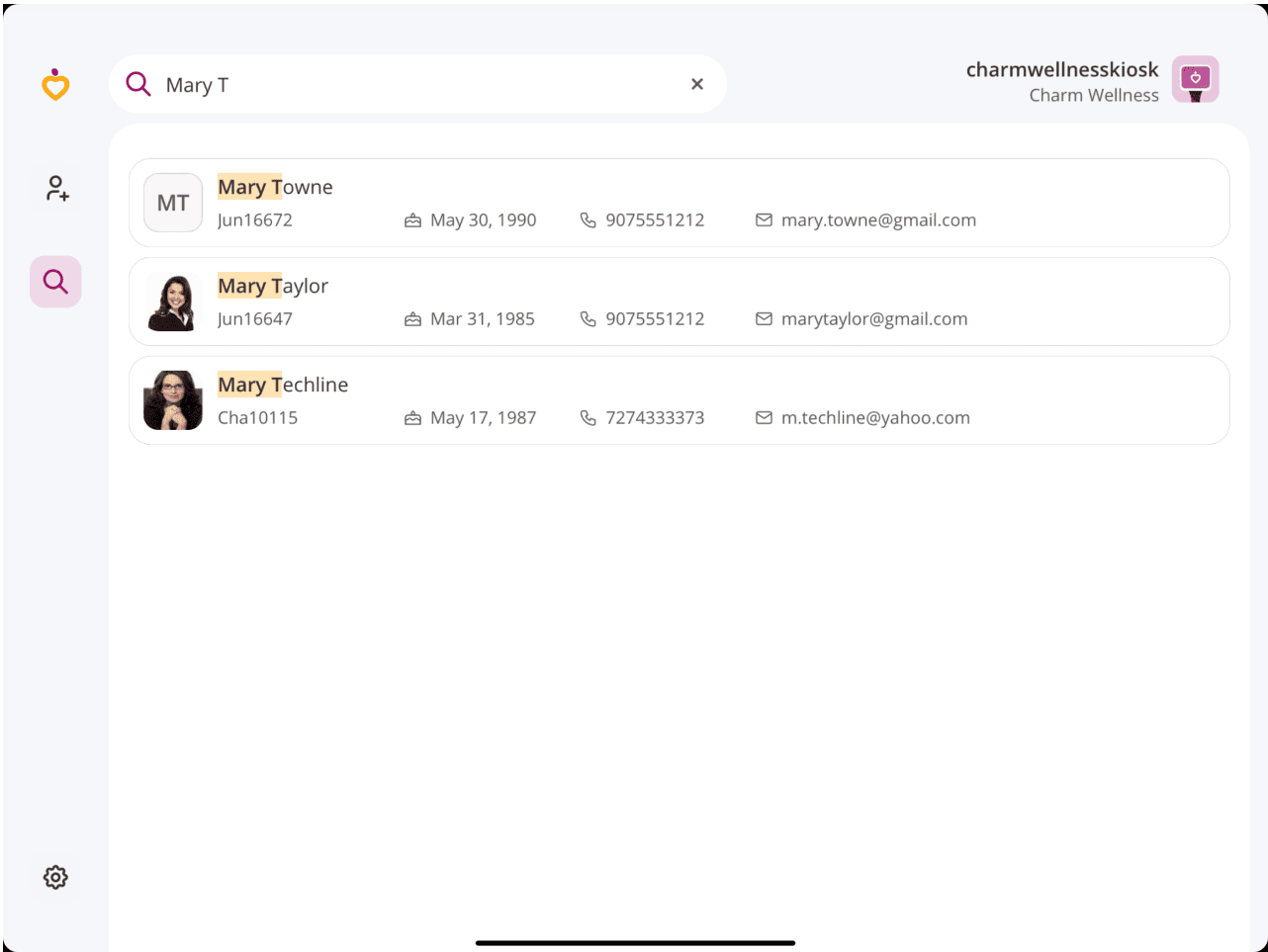
Task: Click the search field containing Mary T
Action: coord(415,85)
